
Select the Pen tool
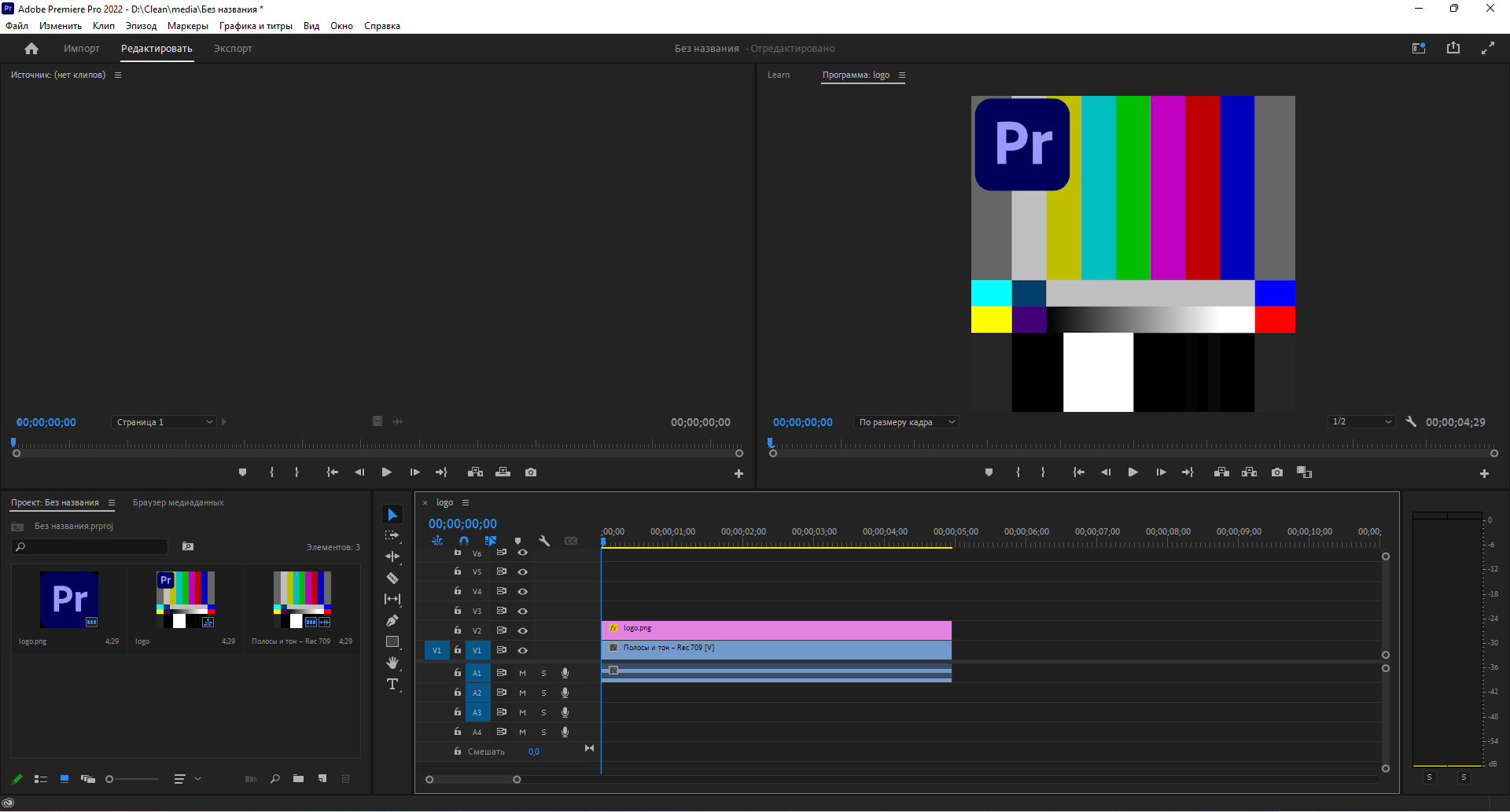click(x=392, y=621)
